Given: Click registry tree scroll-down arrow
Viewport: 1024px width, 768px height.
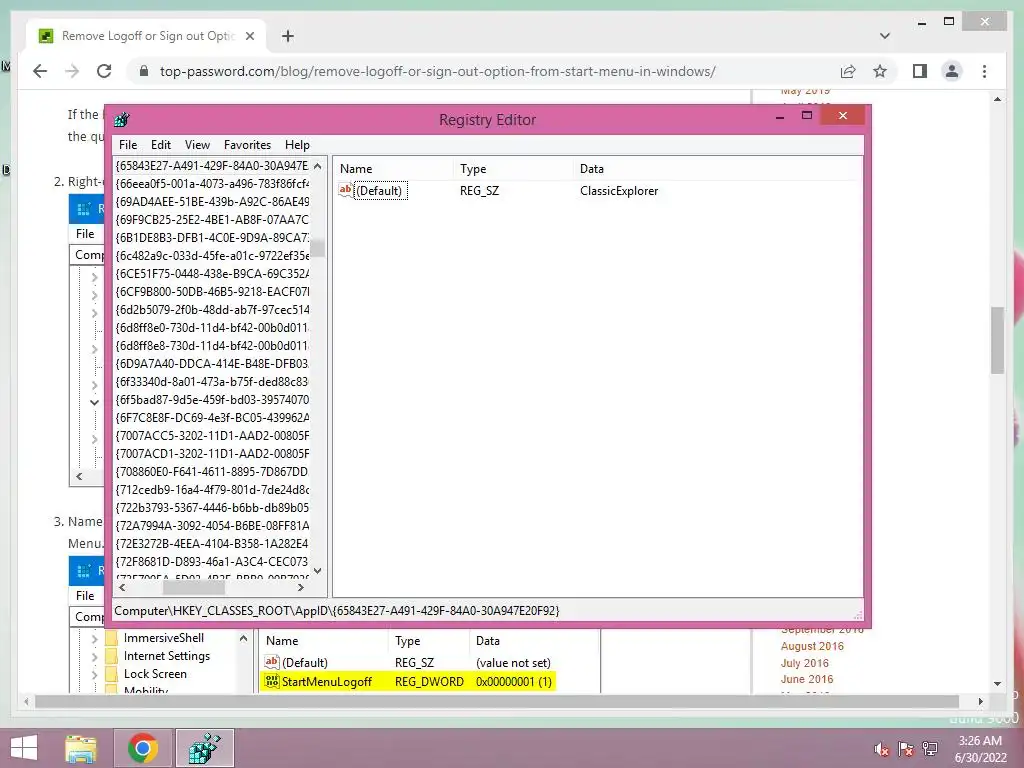Looking at the screenshot, I should click(x=317, y=571).
